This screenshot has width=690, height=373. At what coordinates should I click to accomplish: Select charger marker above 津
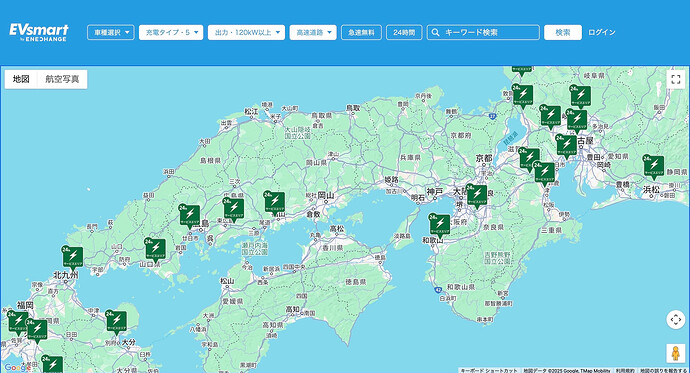click(544, 173)
